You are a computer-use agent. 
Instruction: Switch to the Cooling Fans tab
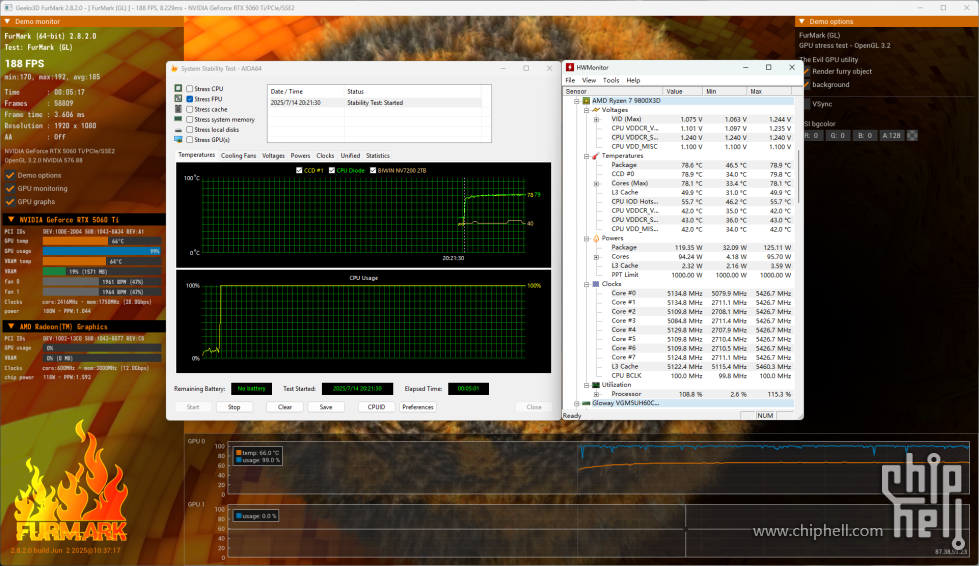239,155
